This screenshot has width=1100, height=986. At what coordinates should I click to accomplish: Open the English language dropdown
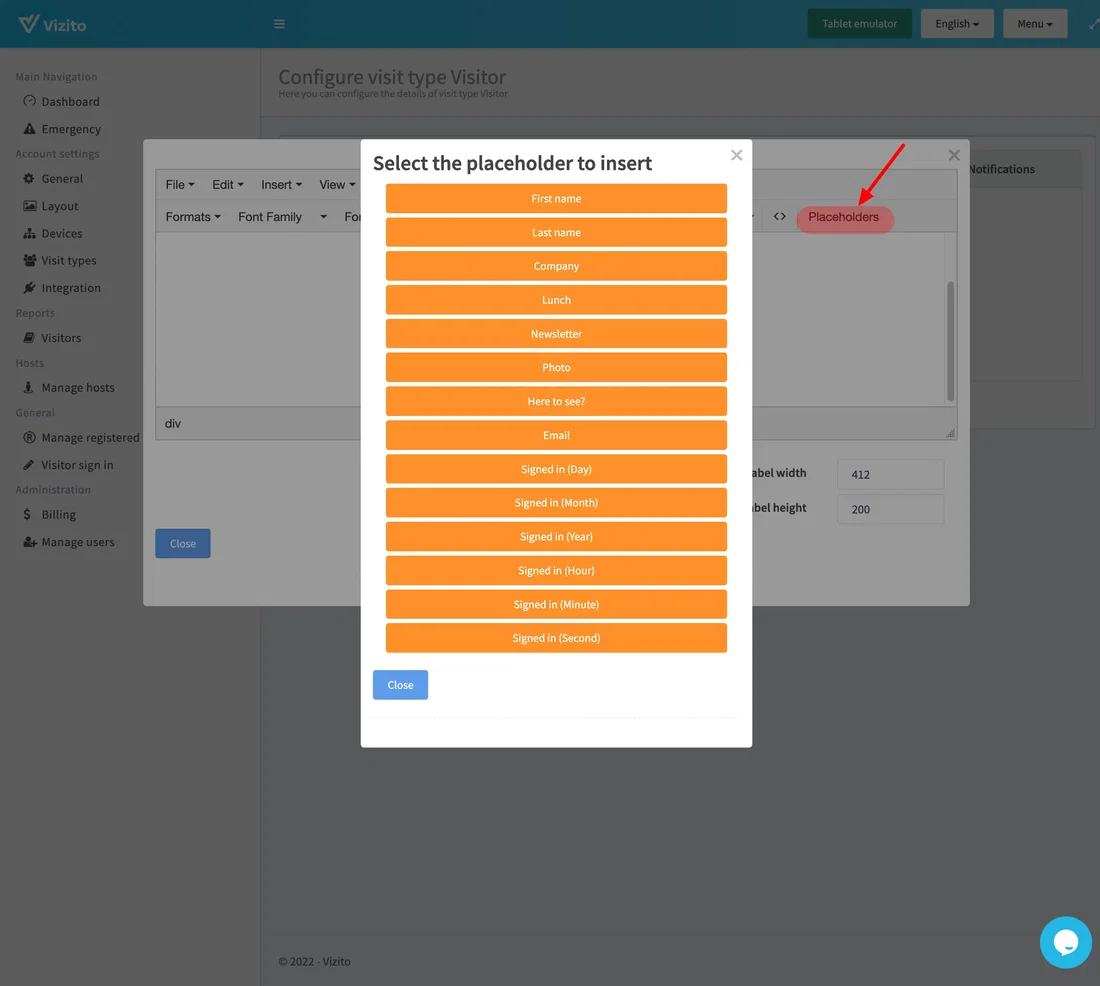click(956, 23)
